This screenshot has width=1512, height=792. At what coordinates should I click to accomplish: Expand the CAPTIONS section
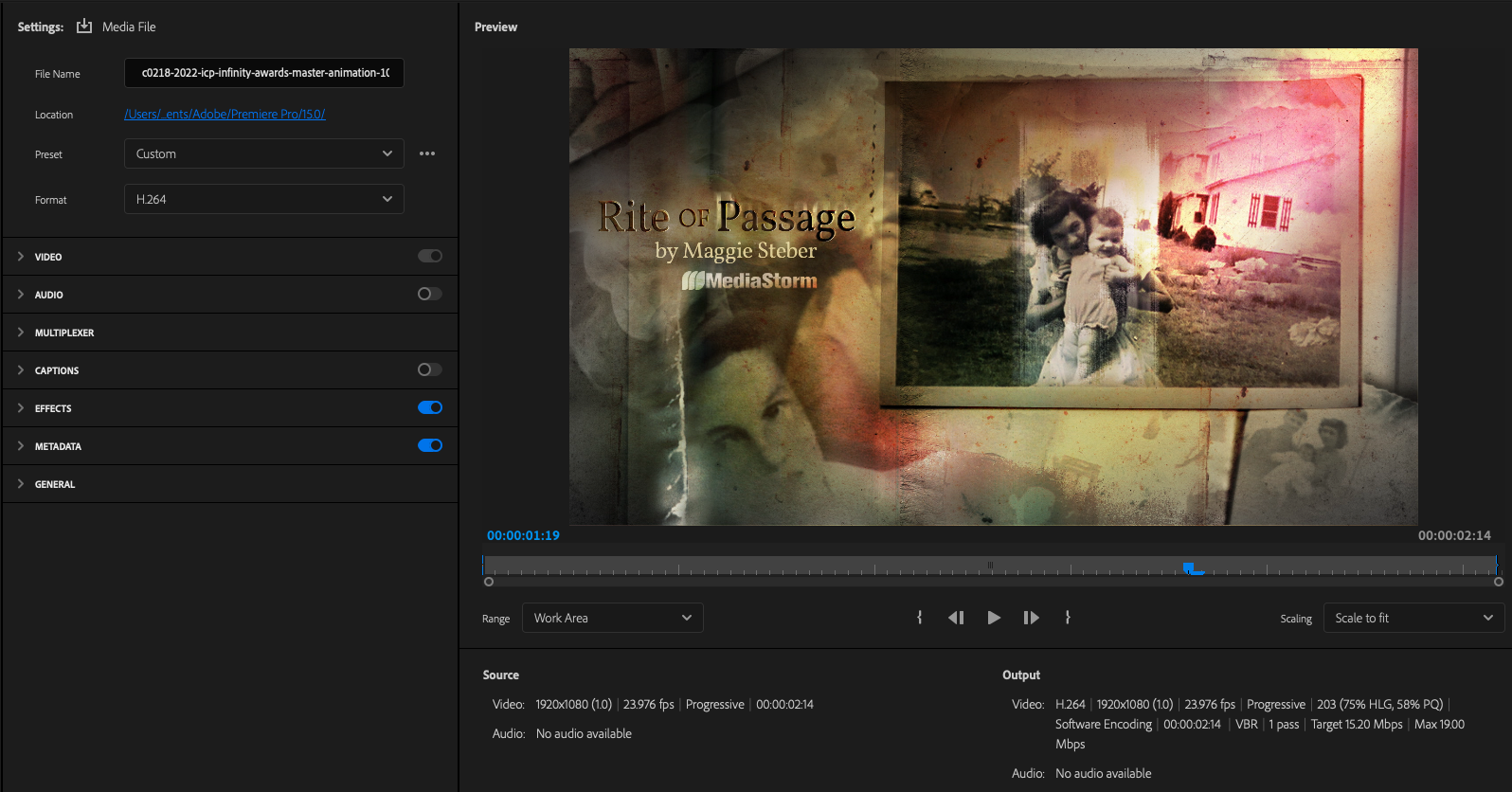click(x=21, y=369)
